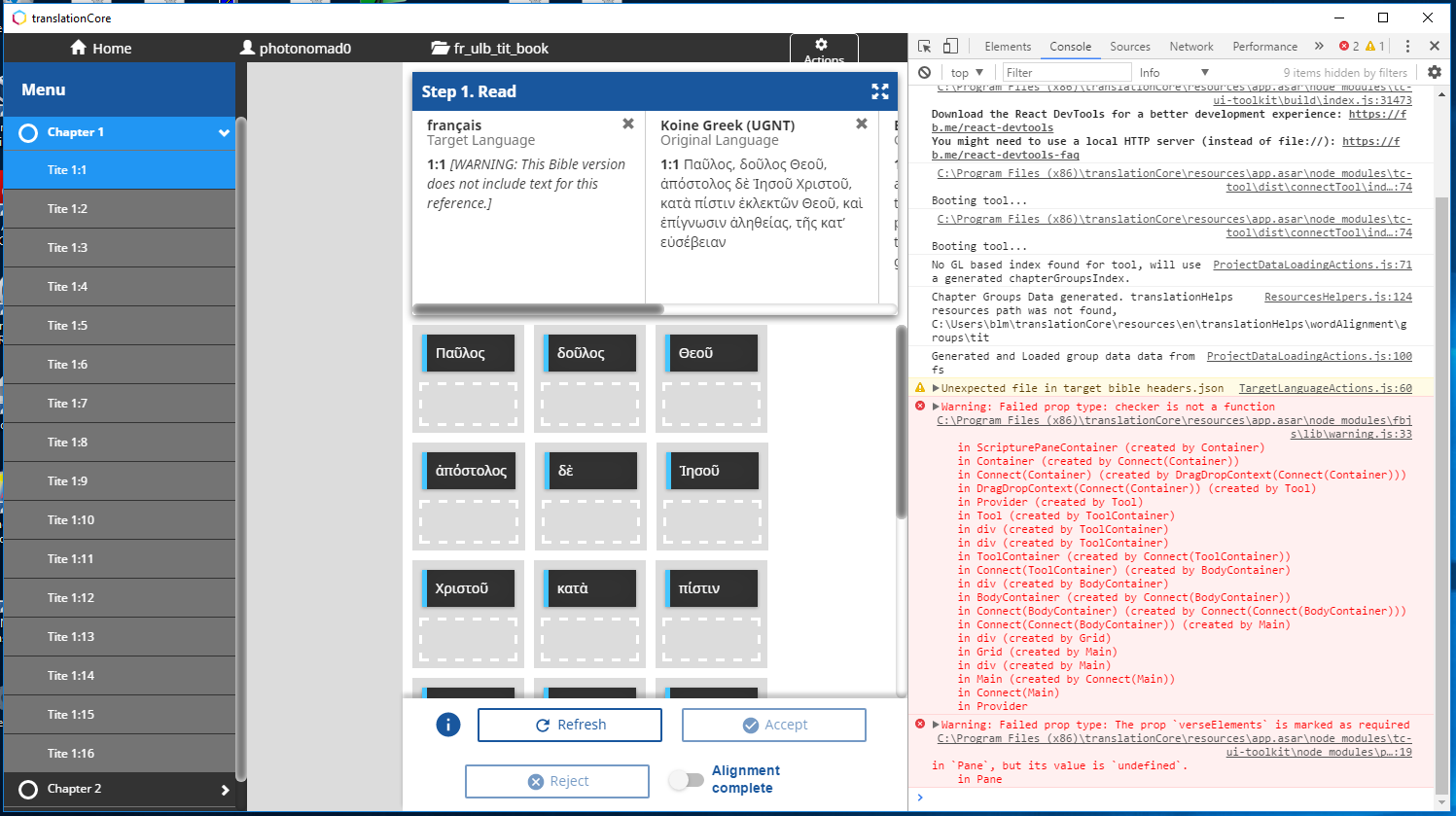
Task: Show more DevTools tabs with the chevrons
Action: pos(1319,46)
